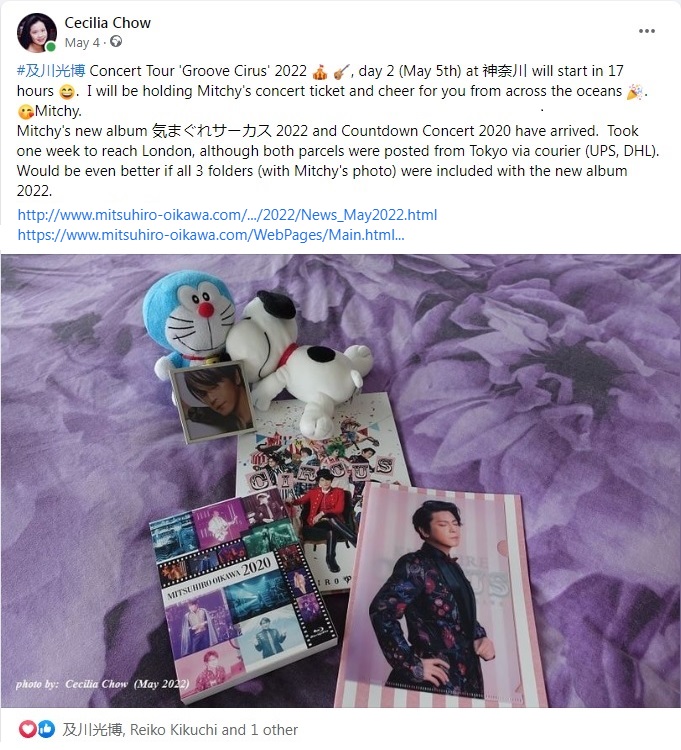Click the #及川光博 hashtag

tap(51, 71)
